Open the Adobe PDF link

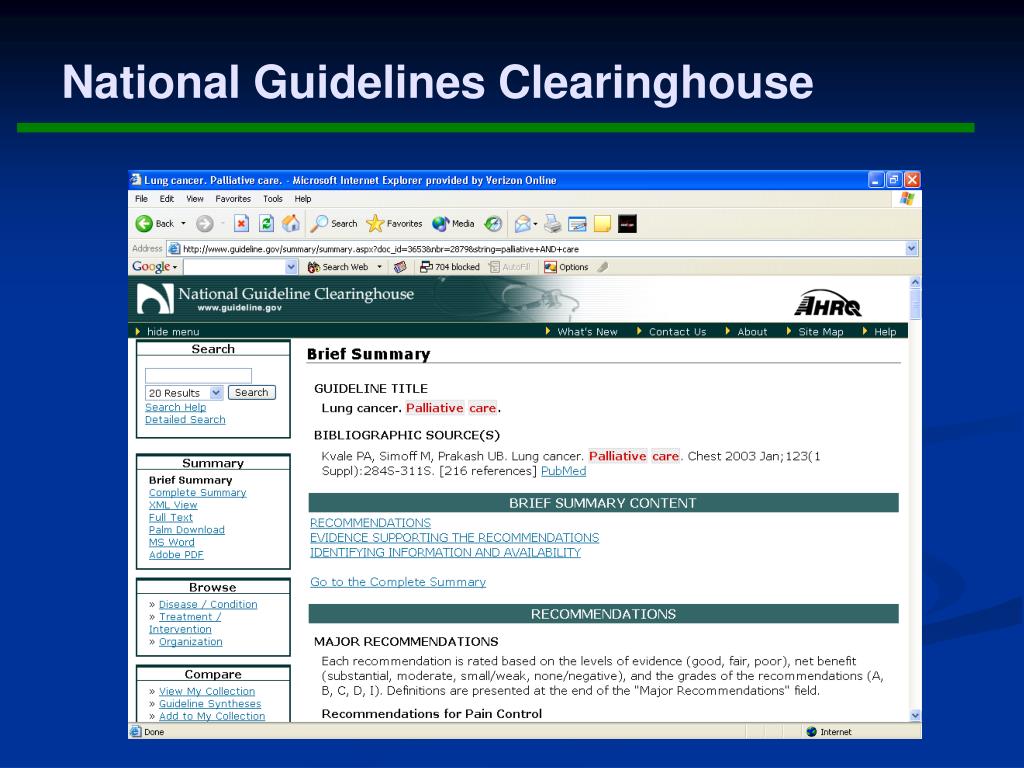tap(176, 554)
